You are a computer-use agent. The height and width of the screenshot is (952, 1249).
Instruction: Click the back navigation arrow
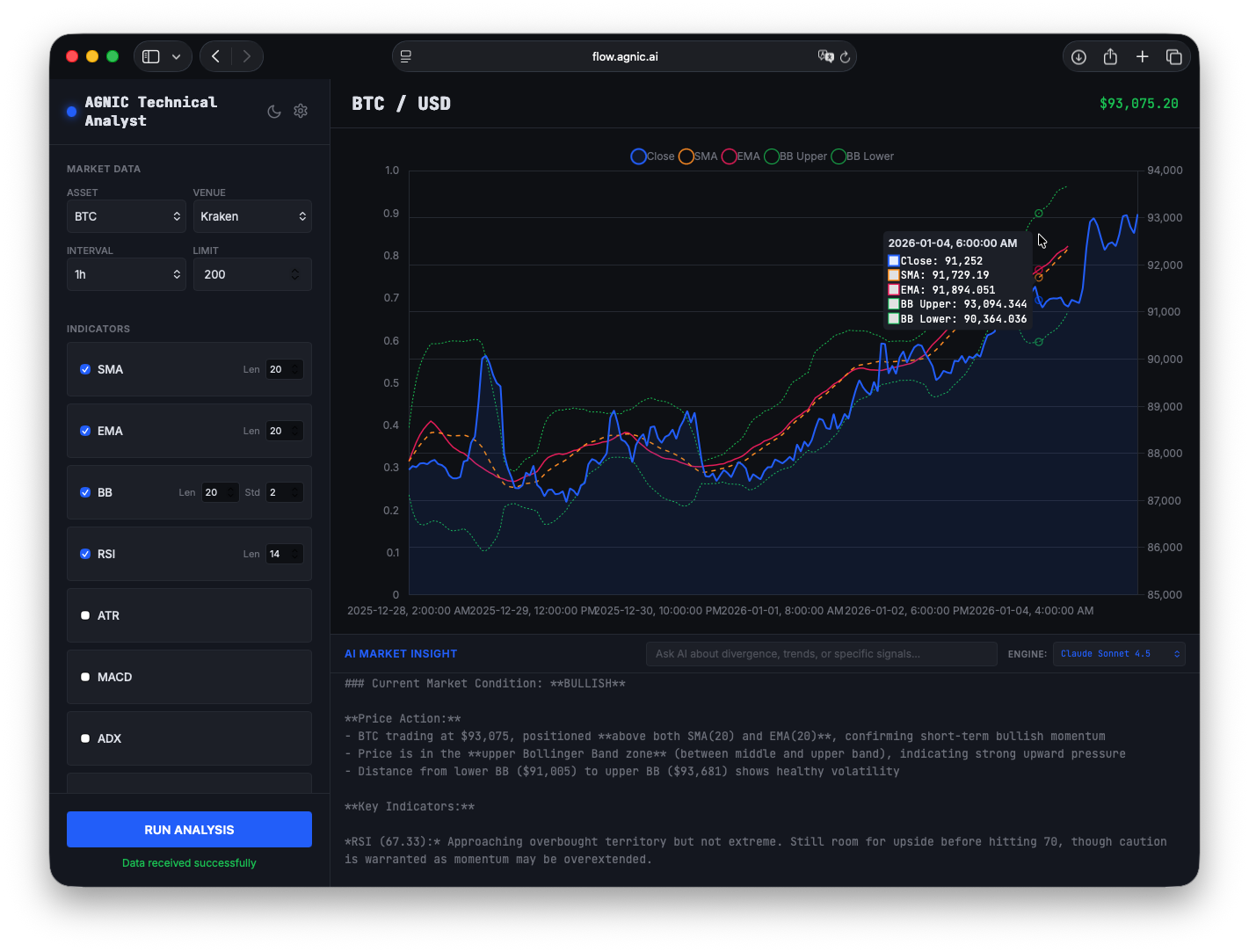tap(215, 55)
